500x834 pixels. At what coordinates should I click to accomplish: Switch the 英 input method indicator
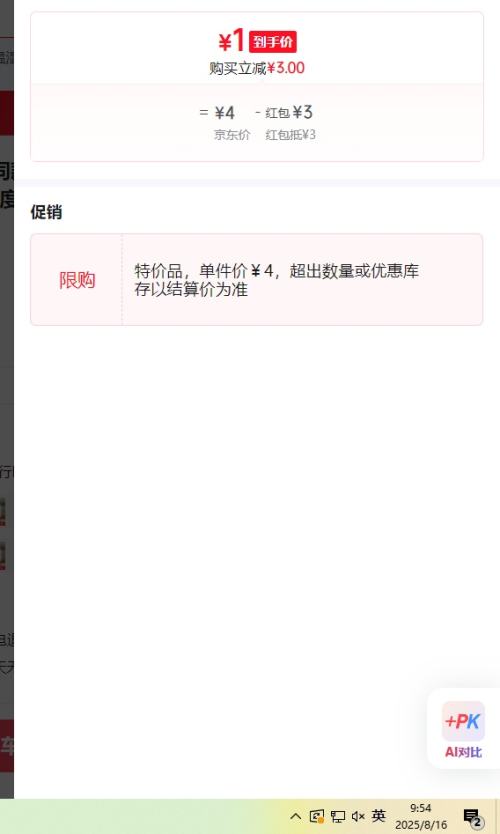[379, 816]
